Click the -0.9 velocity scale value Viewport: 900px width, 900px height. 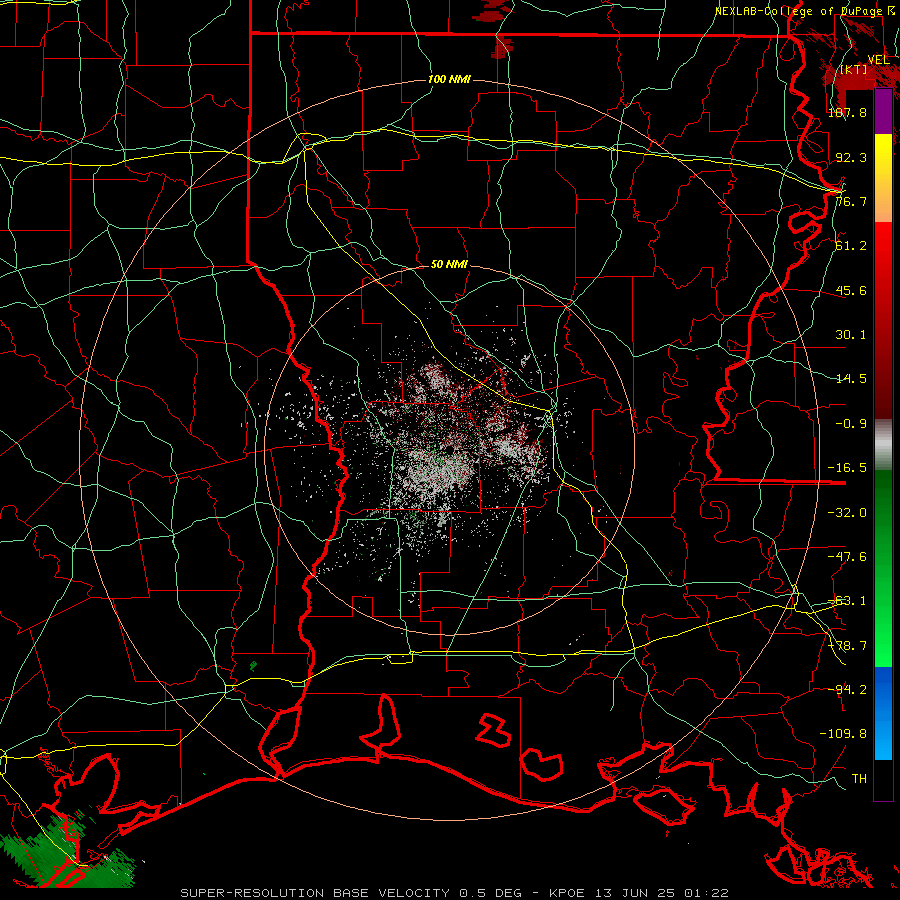point(851,424)
